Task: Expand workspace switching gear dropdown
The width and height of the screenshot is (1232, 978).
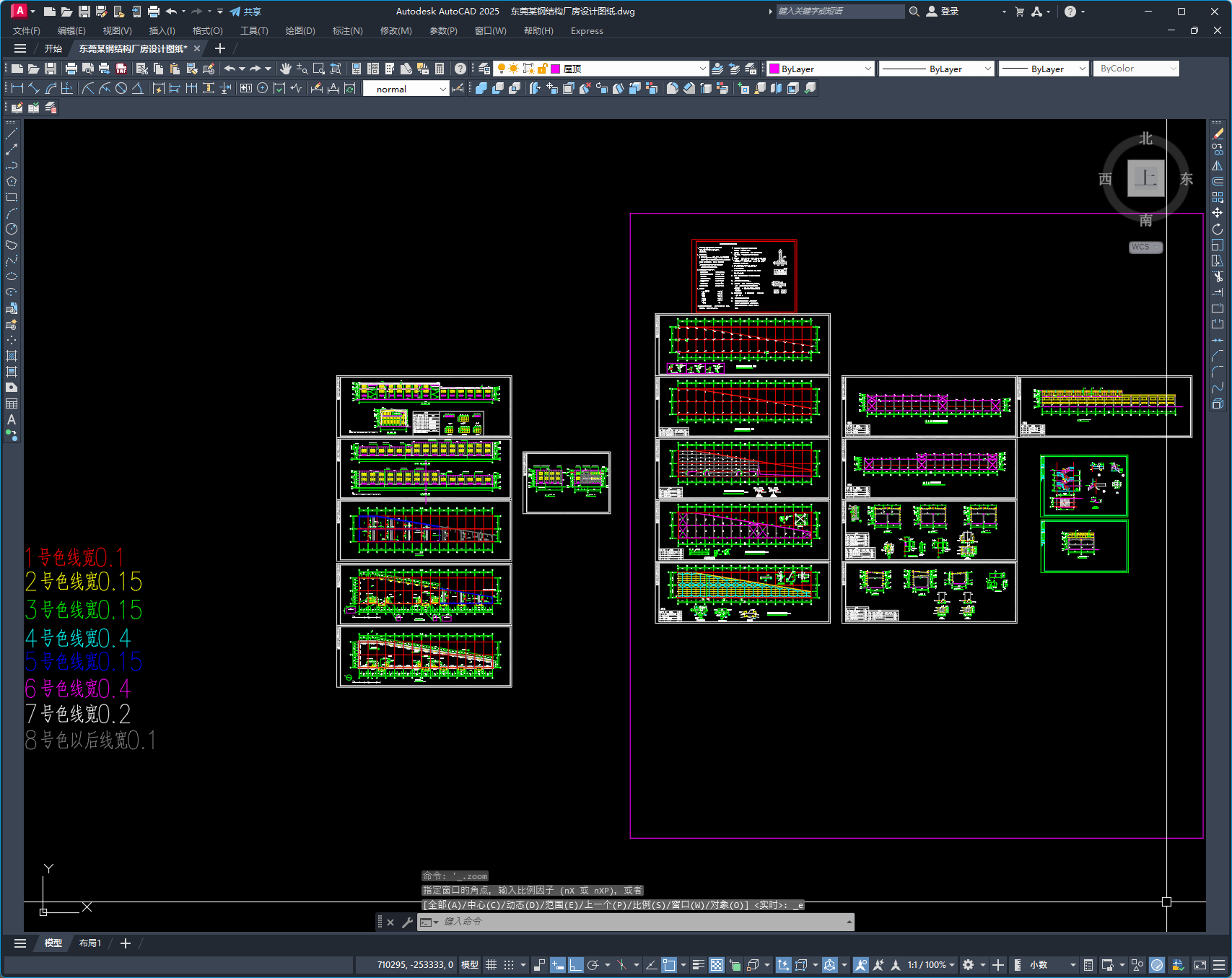Action: coord(982,965)
